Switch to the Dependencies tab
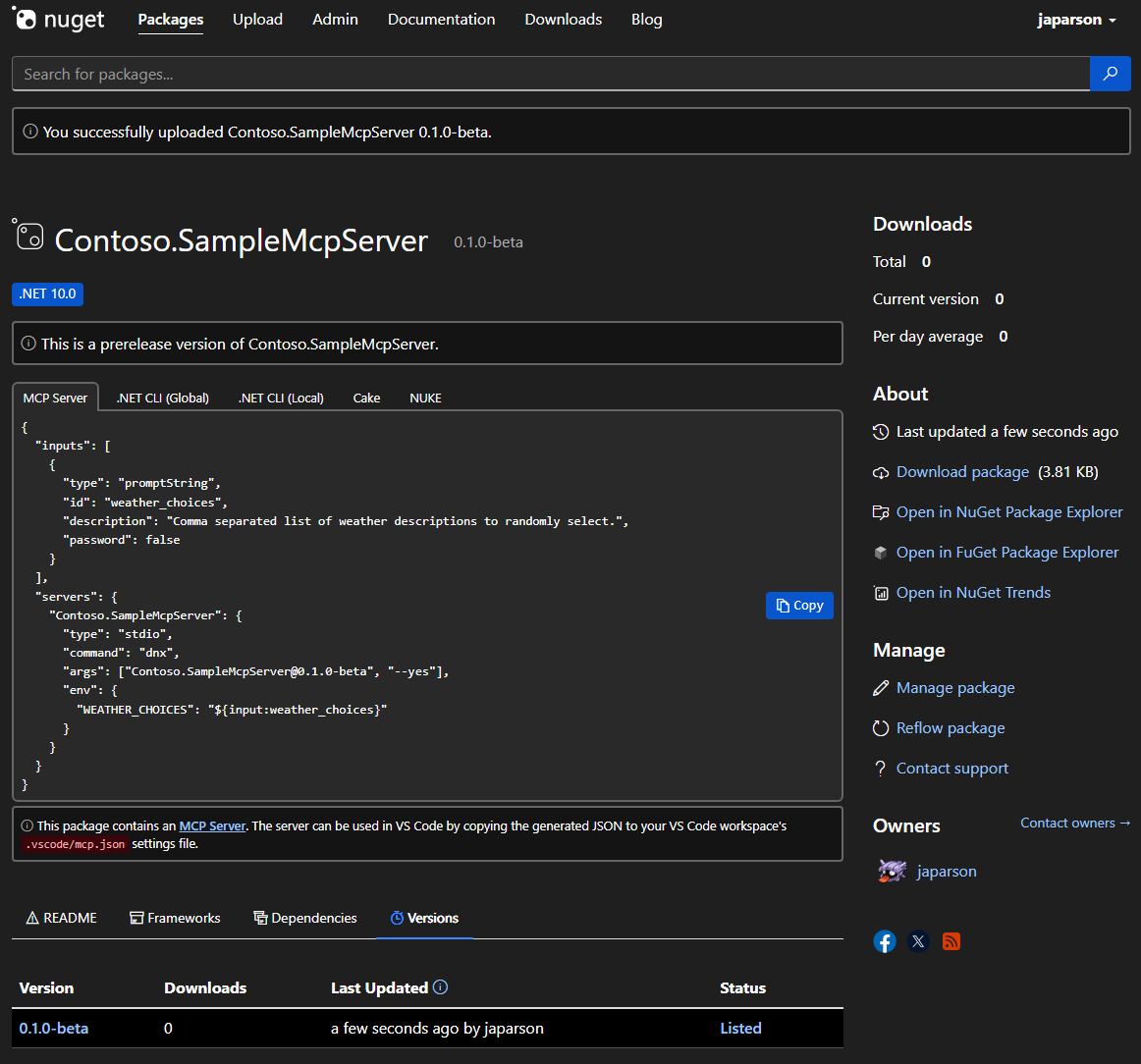 (305, 918)
